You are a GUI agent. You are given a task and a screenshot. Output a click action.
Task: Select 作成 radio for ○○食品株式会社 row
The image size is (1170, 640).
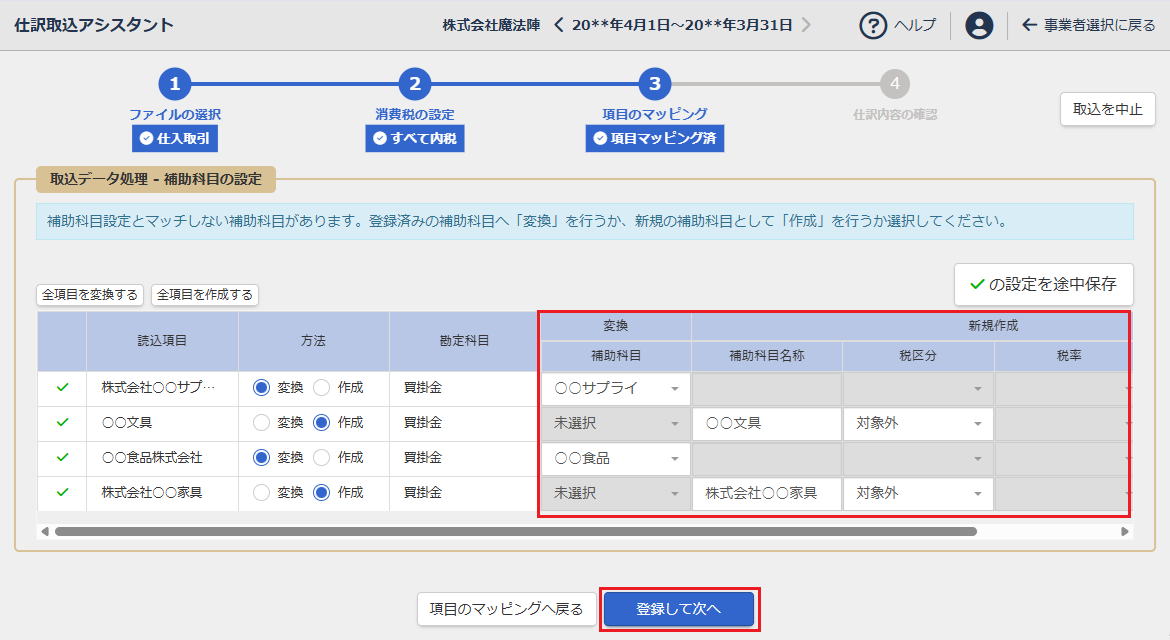(x=322, y=458)
